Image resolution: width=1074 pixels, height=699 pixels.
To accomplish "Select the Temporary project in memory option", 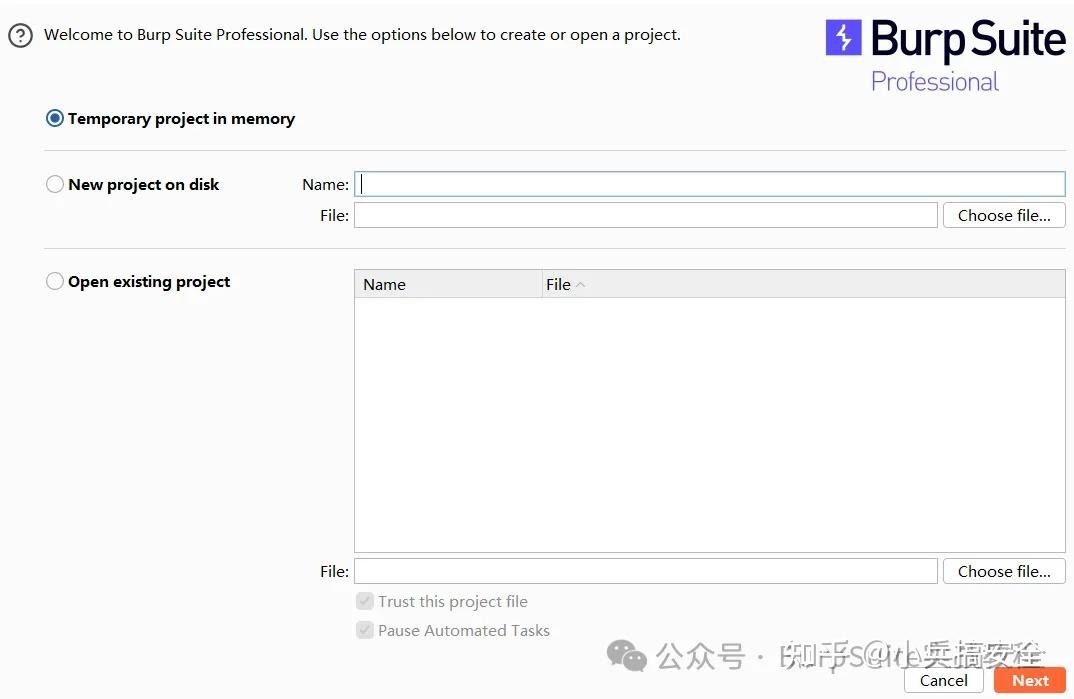I will [x=55, y=117].
